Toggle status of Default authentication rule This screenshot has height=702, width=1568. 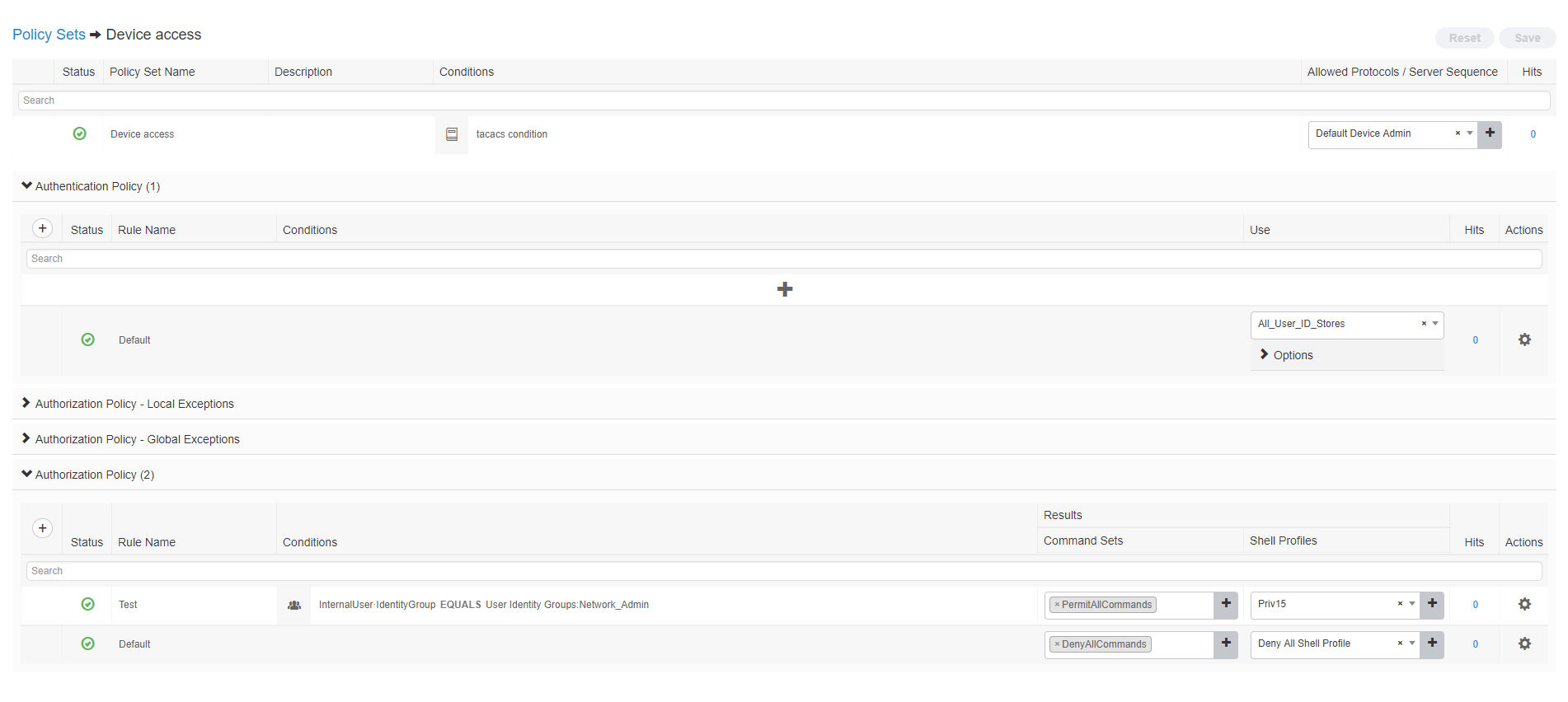tap(88, 339)
